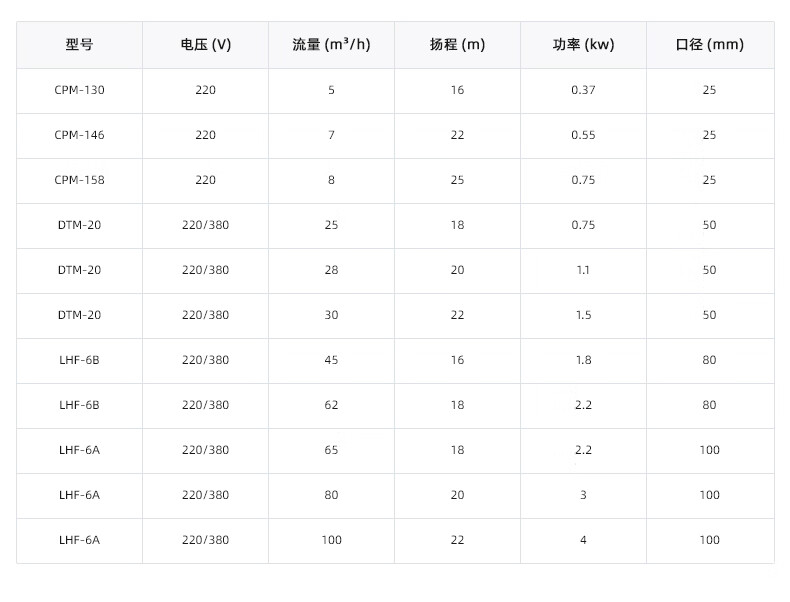Screen dimensions: 790x602
Task: Click the 0.55 power value cell
Action: (x=583, y=135)
